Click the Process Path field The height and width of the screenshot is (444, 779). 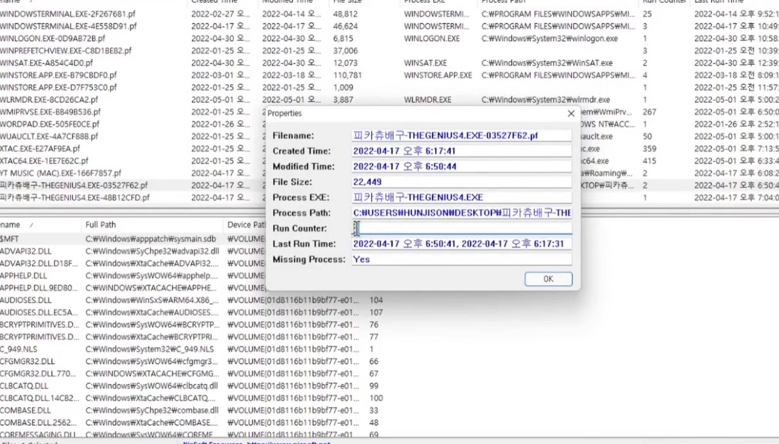[x=462, y=213]
